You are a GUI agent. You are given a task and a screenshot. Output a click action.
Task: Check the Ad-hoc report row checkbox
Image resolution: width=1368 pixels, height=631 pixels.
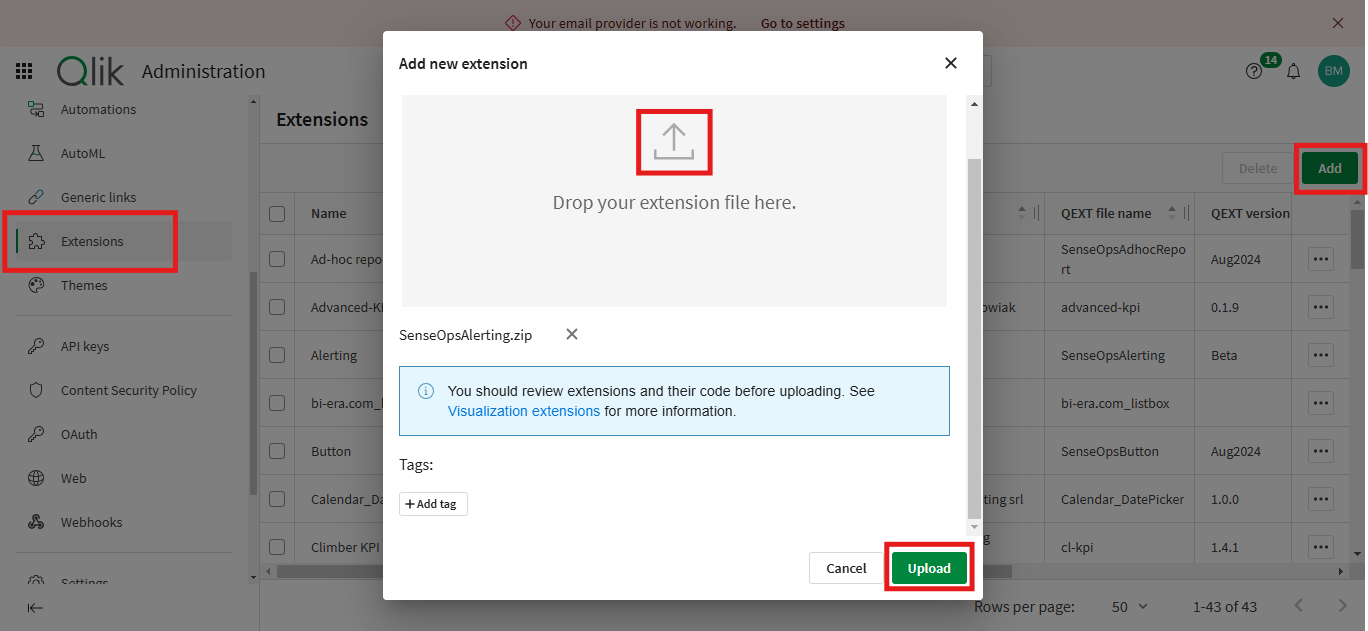pyautogui.click(x=276, y=258)
